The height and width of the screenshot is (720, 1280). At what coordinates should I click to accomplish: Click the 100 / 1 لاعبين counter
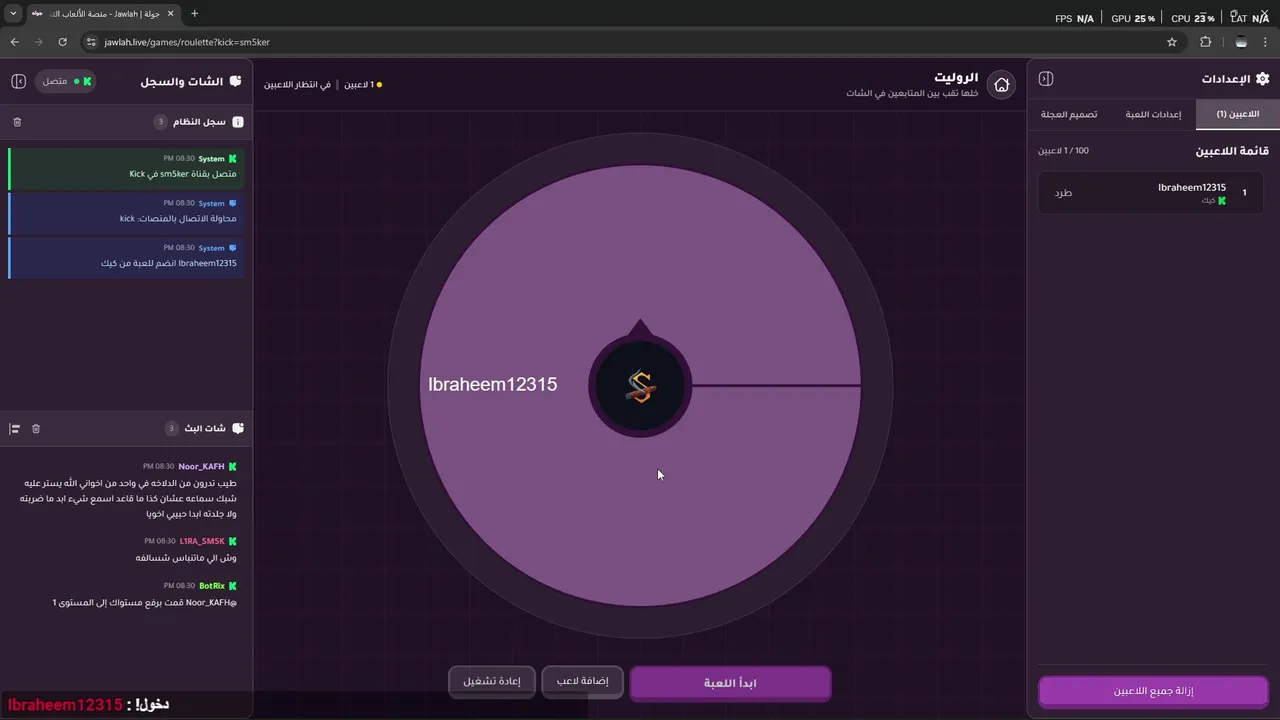click(x=1063, y=151)
